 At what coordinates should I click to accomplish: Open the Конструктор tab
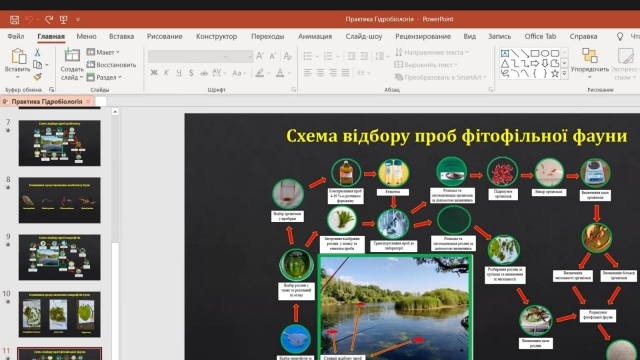pos(216,36)
